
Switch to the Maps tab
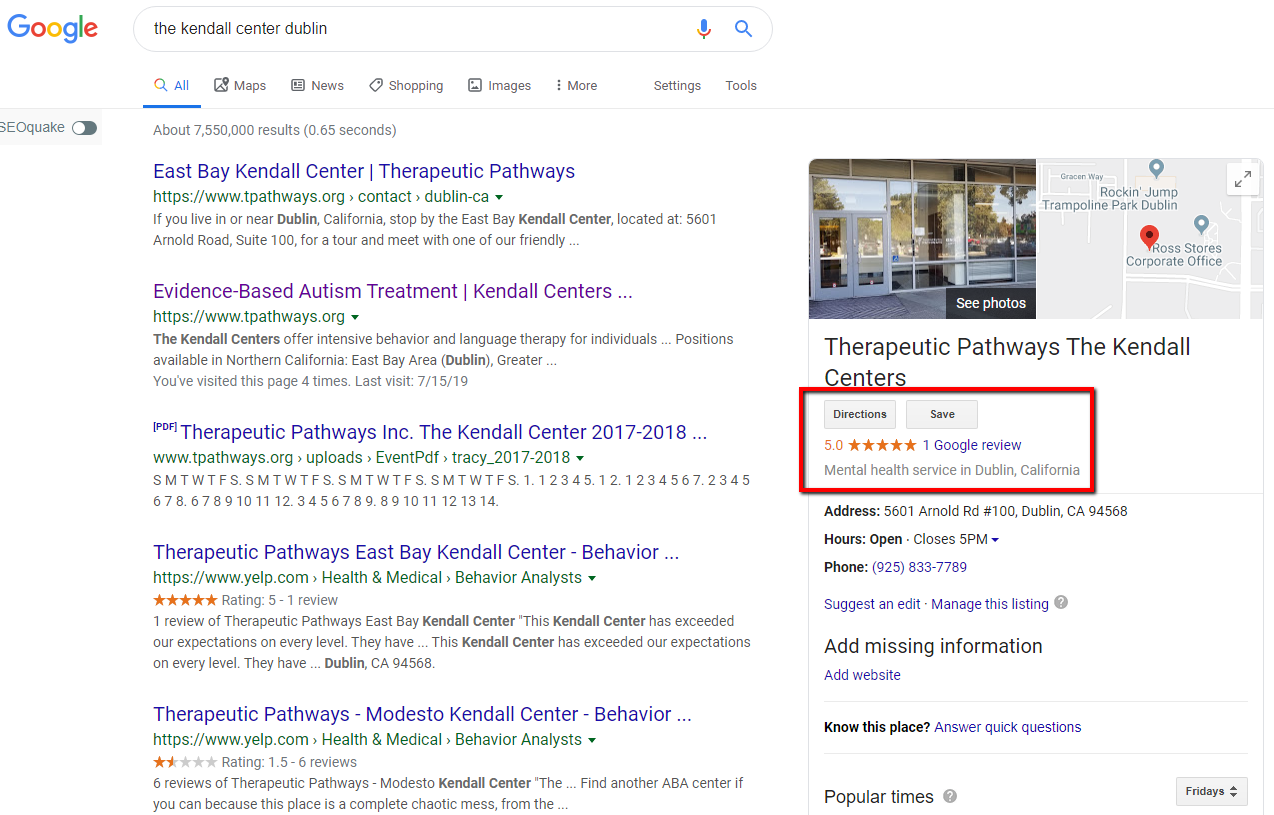click(240, 86)
